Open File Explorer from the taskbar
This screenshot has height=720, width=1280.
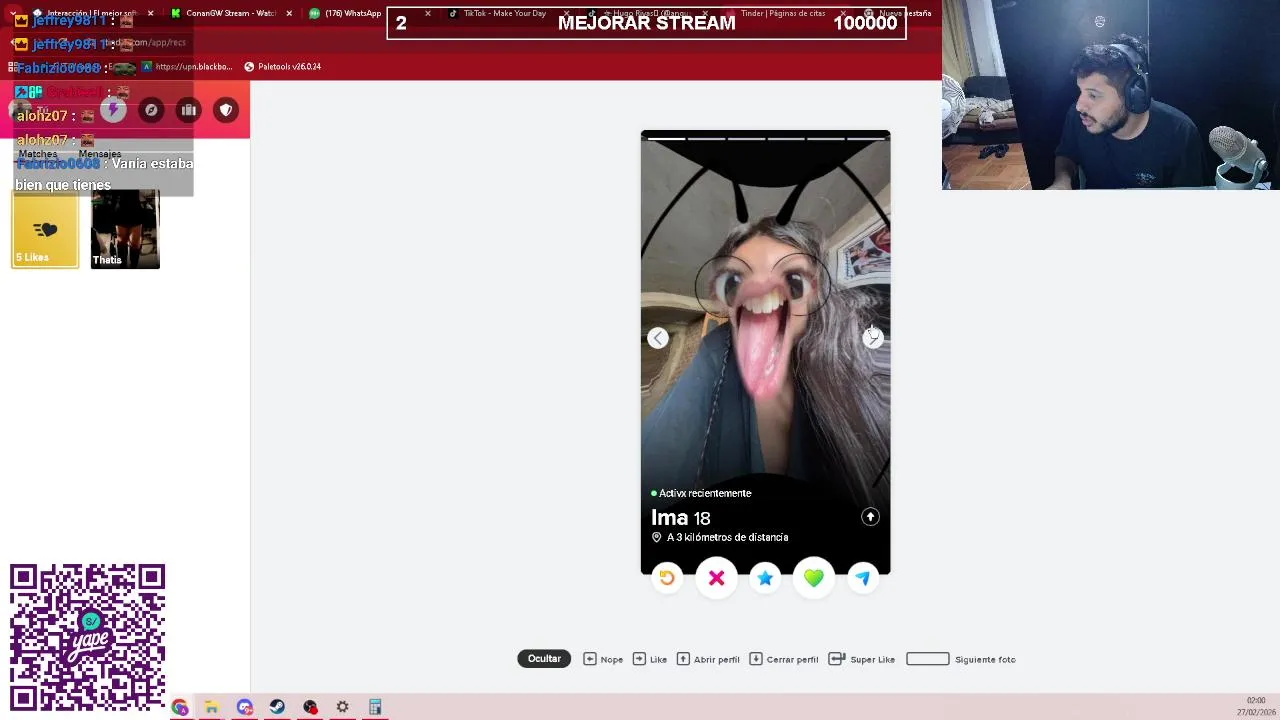(x=212, y=707)
